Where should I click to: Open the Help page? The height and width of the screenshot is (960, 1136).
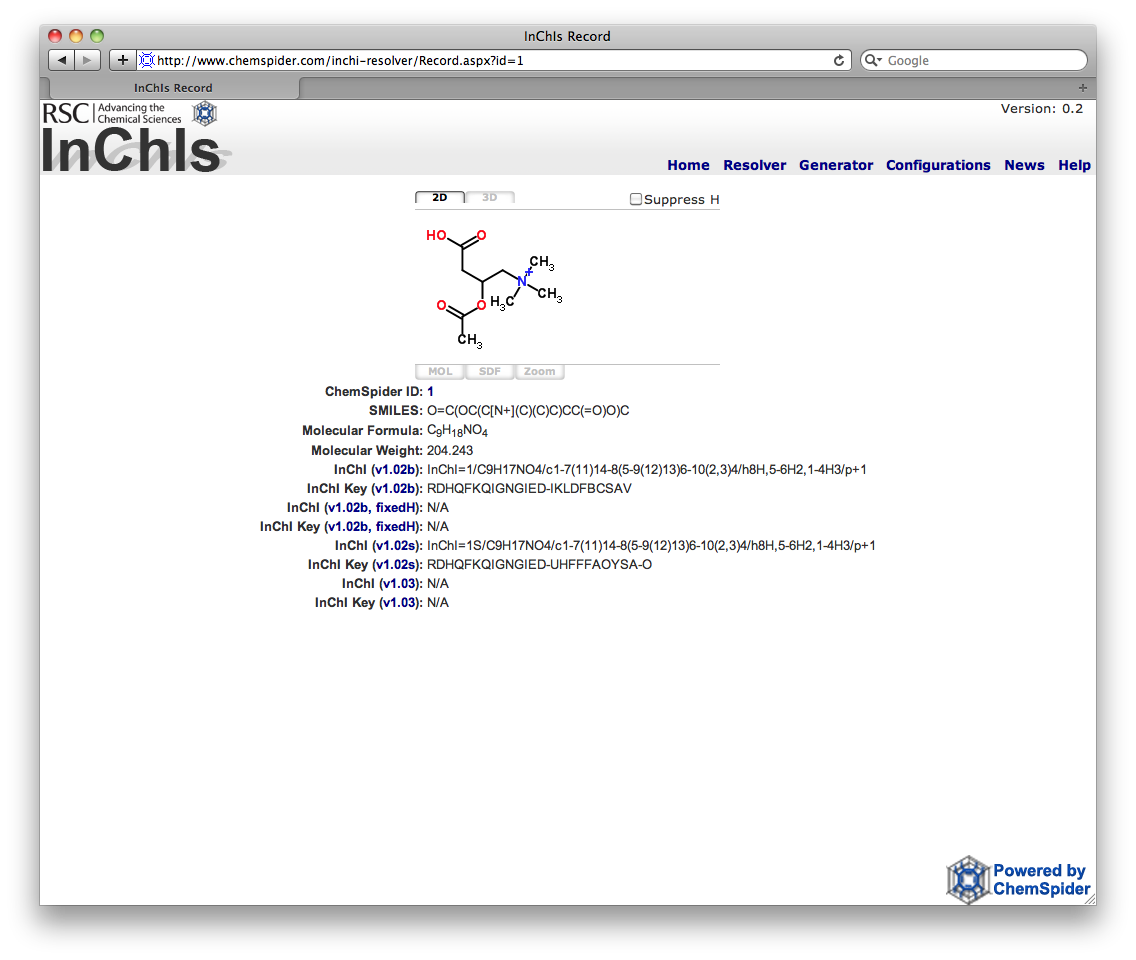click(x=1074, y=165)
